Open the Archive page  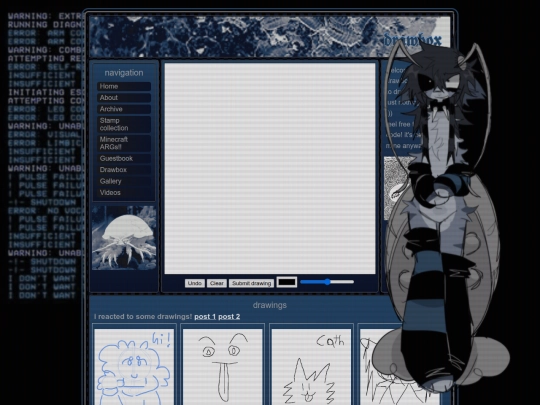click(124, 109)
